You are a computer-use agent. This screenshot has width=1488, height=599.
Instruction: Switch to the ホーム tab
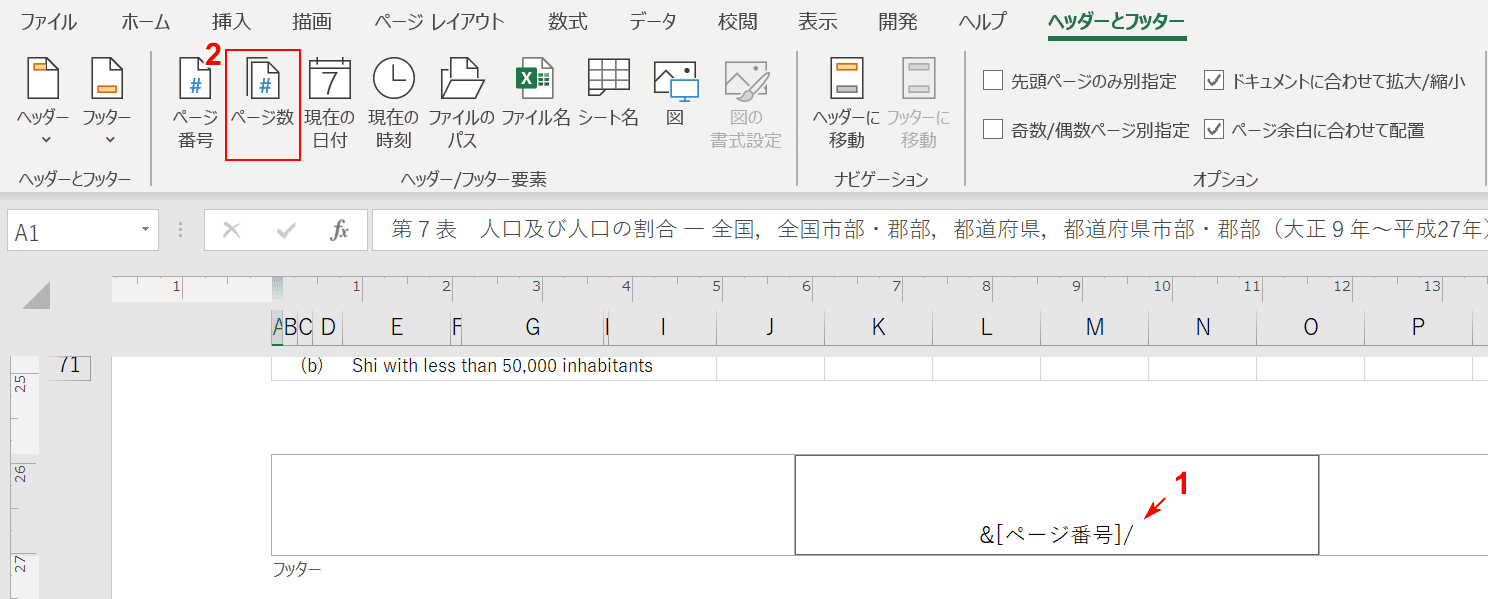tap(146, 21)
